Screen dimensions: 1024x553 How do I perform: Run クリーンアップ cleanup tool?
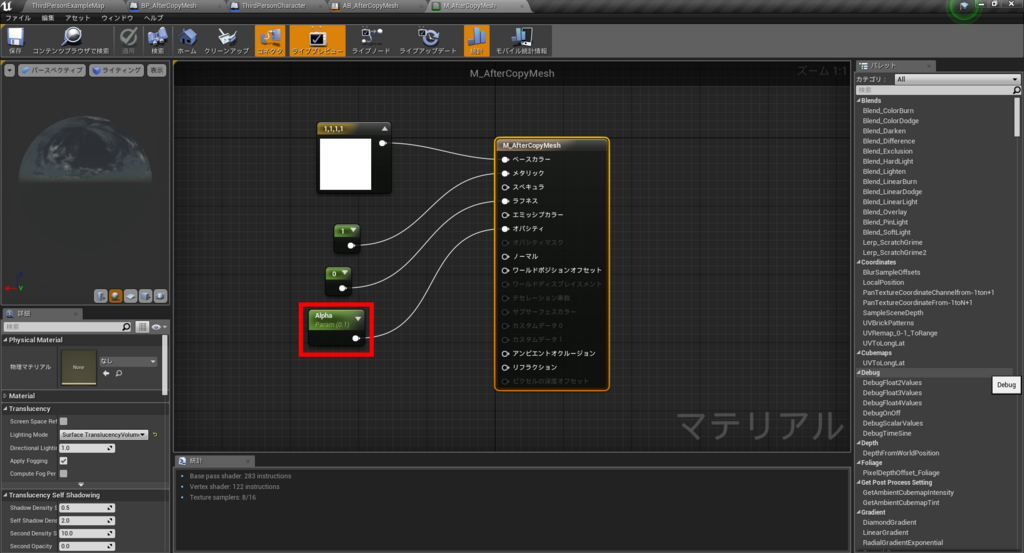227,40
